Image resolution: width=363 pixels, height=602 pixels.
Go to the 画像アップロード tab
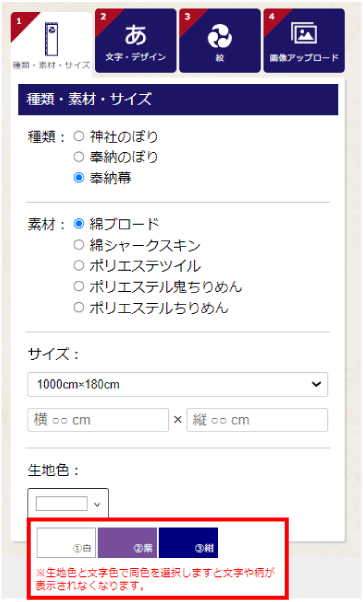click(x=304, y=41)
